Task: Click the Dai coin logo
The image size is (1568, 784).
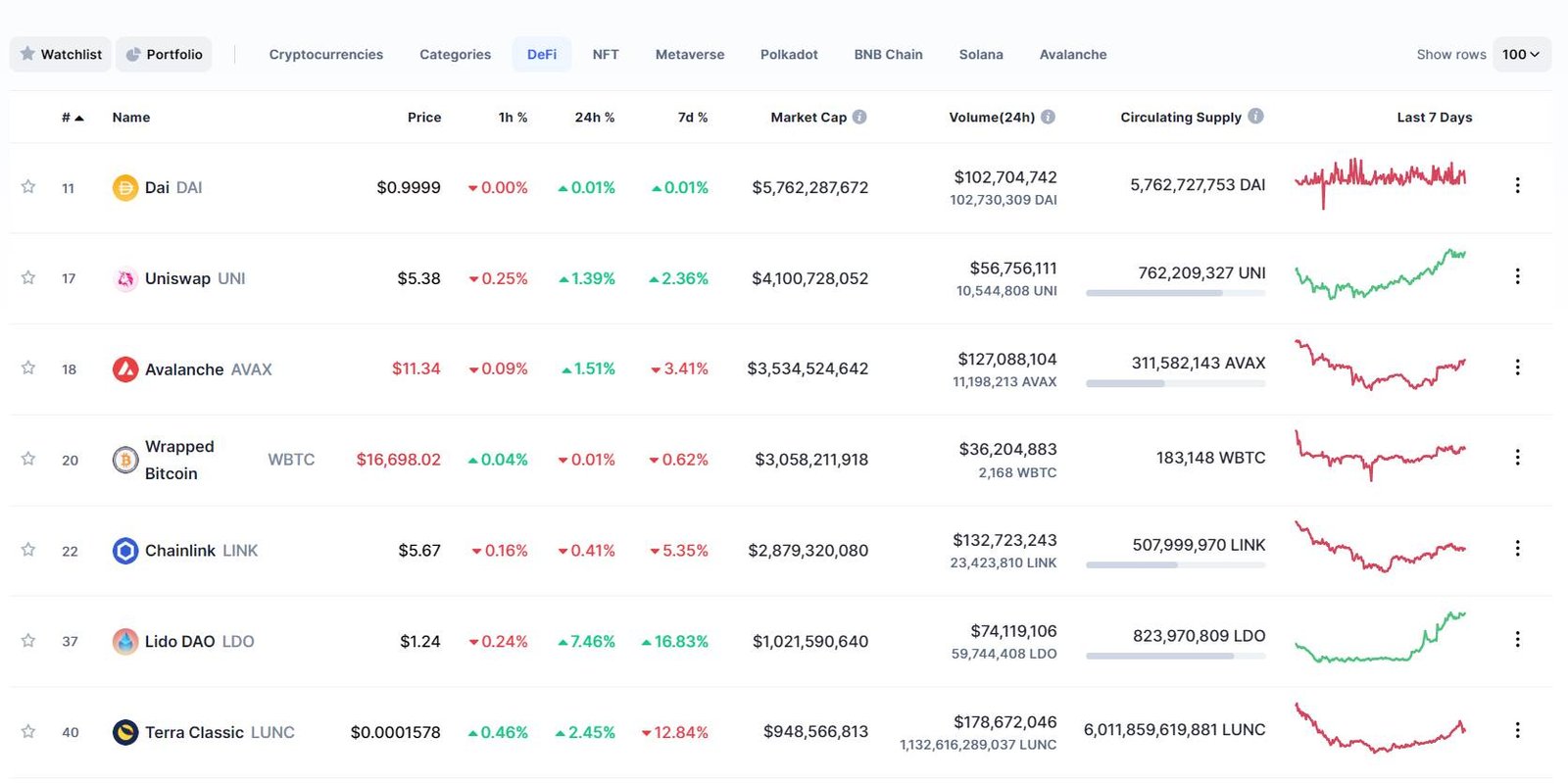Action: click(125, 187)
